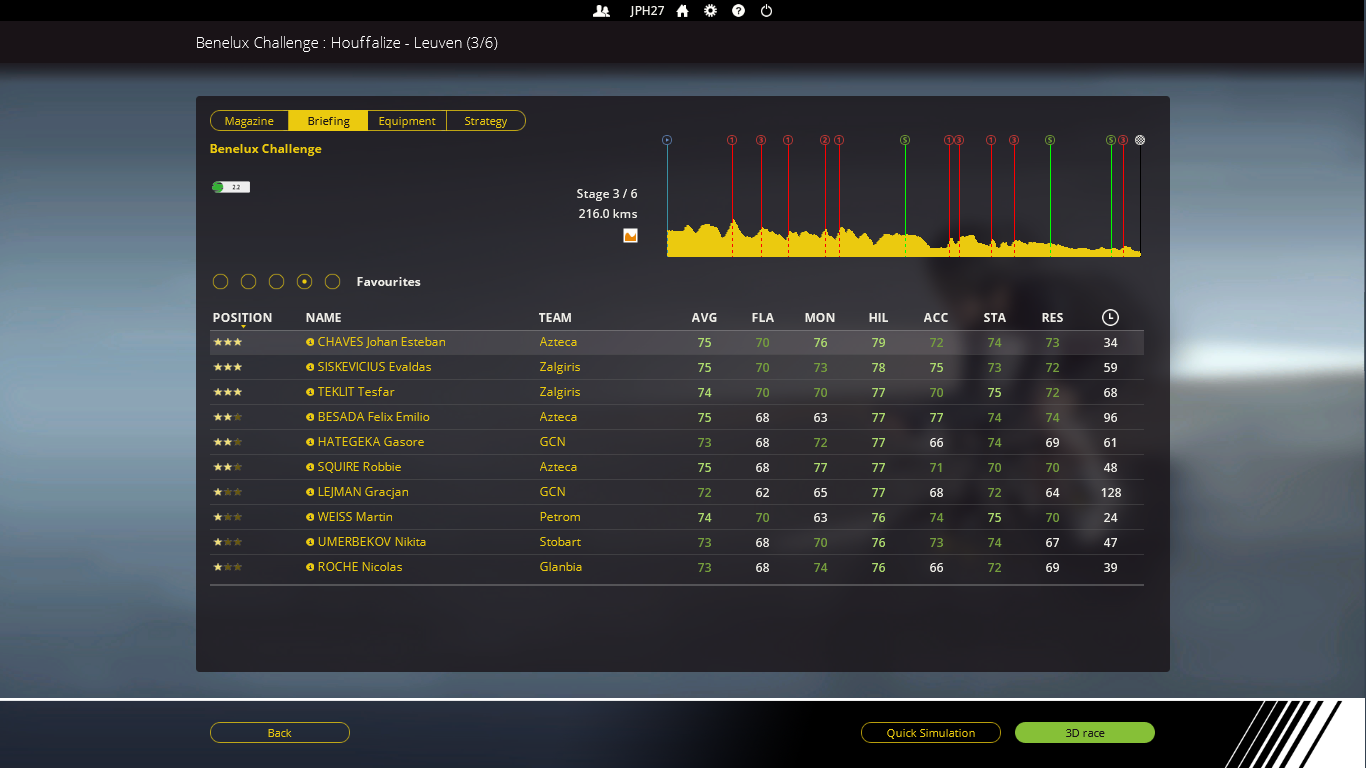This screenshot has width=1366, height=768.
Task: Click the help question mark icon
Action: (738, 11)
